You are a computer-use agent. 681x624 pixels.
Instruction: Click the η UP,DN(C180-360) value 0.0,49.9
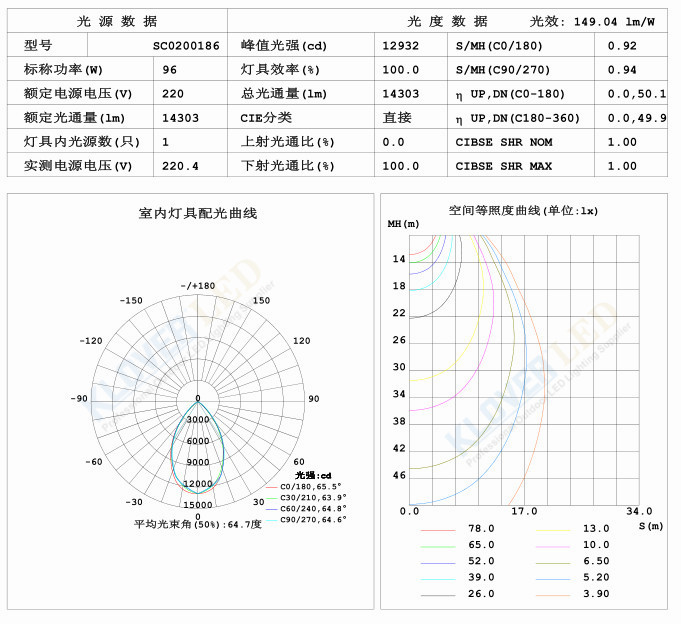tap(637, 118)
